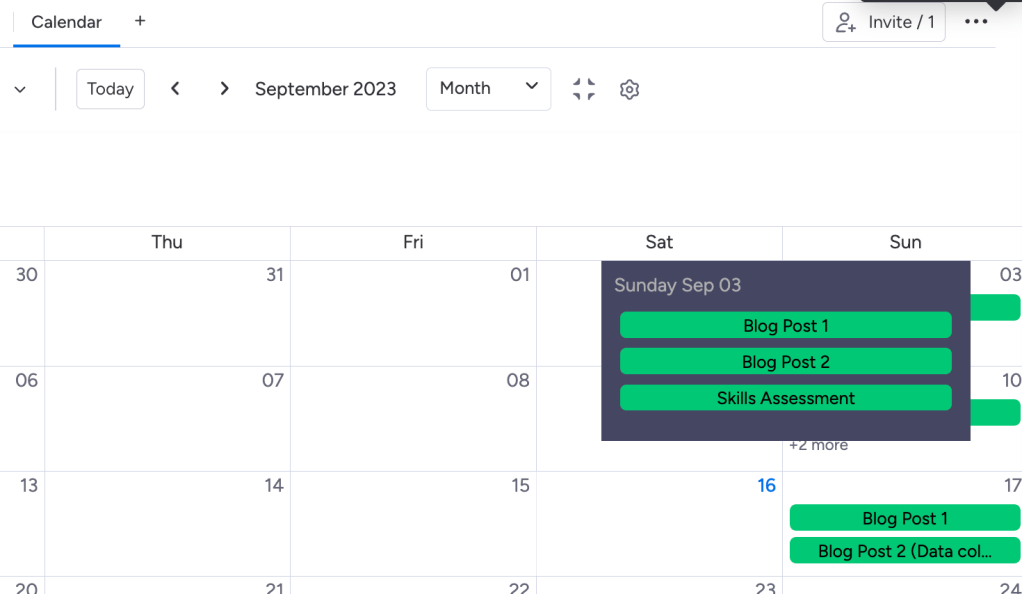1022x594 pixels.
Task: Open Blog Post 1 event on the 17th
Action: point(904,518)
